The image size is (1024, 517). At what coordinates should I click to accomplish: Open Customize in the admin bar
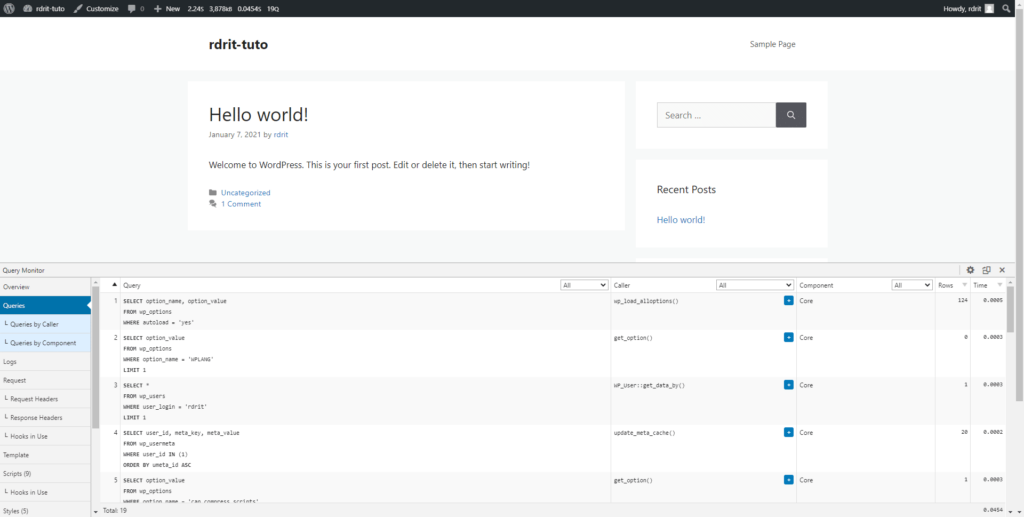click(x=96, y=8)
